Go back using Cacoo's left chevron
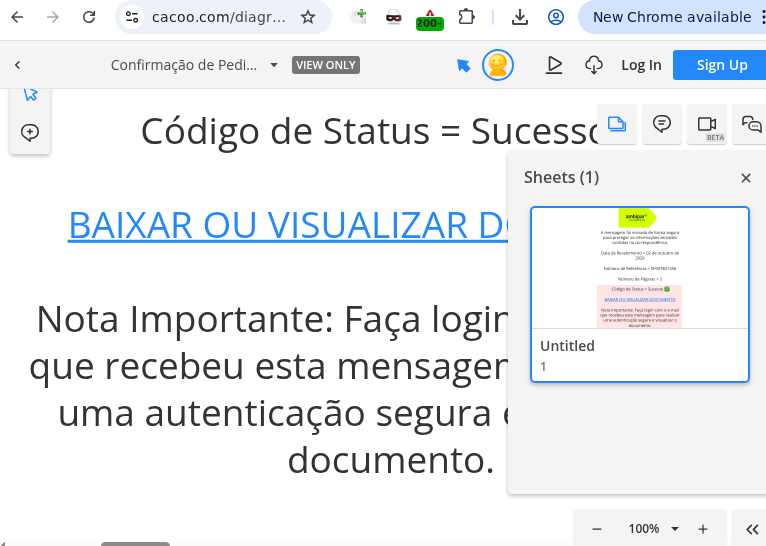Screen dimensions: 766x546 click(18, 65)
